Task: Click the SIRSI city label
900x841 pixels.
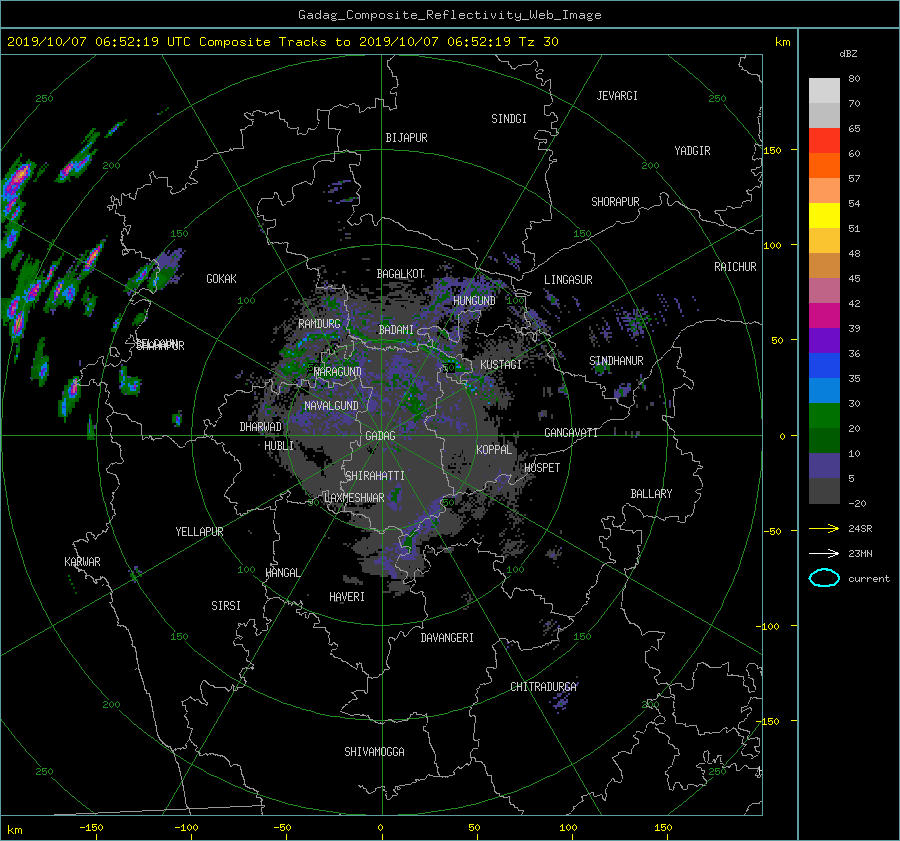Action: (x=226, y=606)
